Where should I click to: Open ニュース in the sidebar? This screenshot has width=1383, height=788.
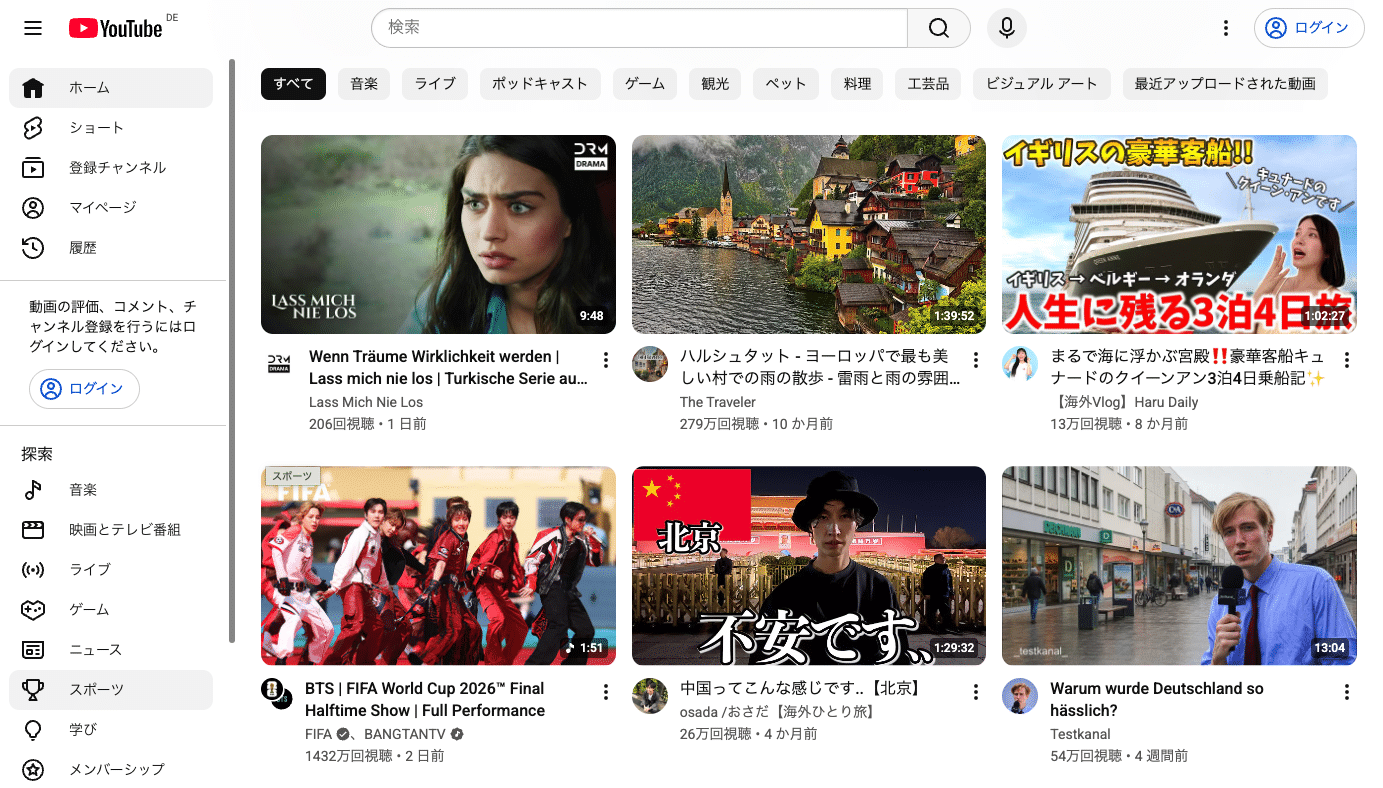point(111,650)
